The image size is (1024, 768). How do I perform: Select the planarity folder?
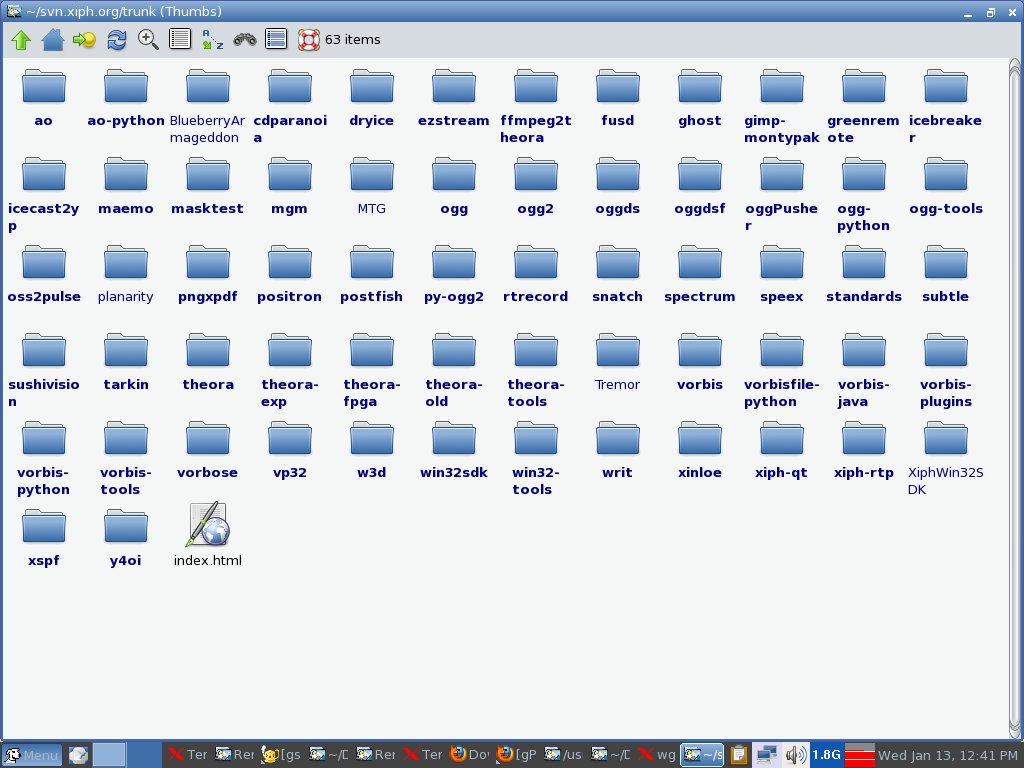[126, 274]
